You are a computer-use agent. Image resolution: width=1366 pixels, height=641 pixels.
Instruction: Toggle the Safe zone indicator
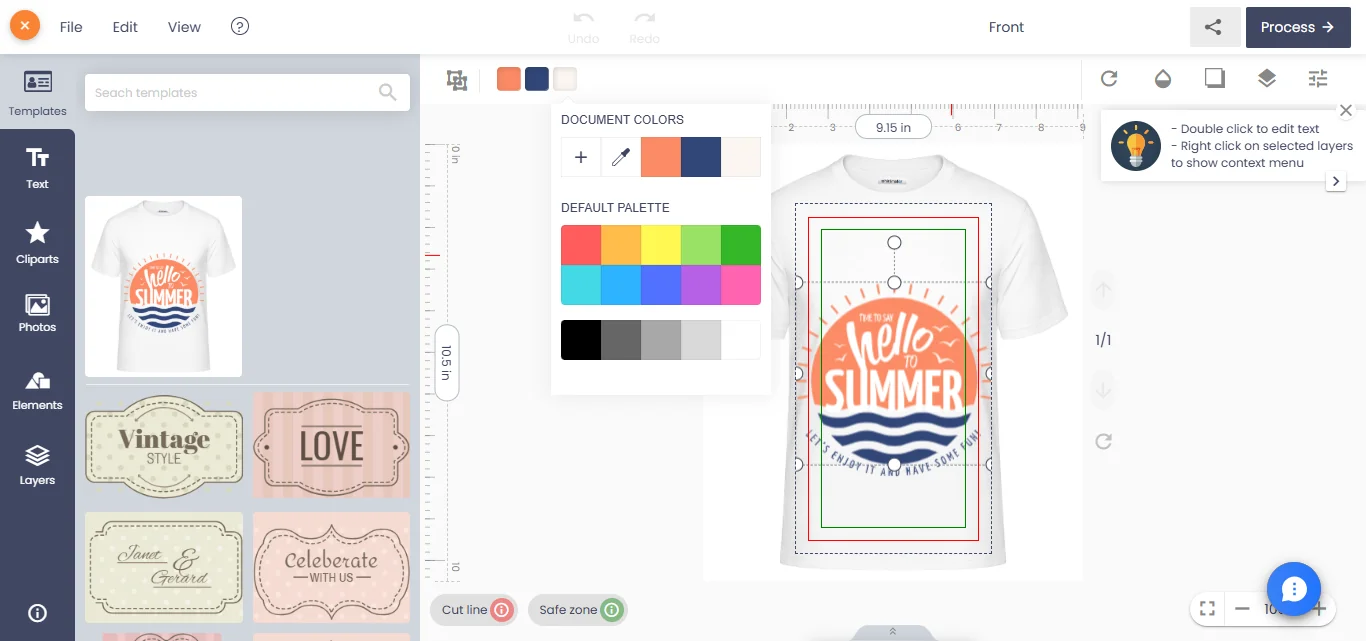click(578, 609)
